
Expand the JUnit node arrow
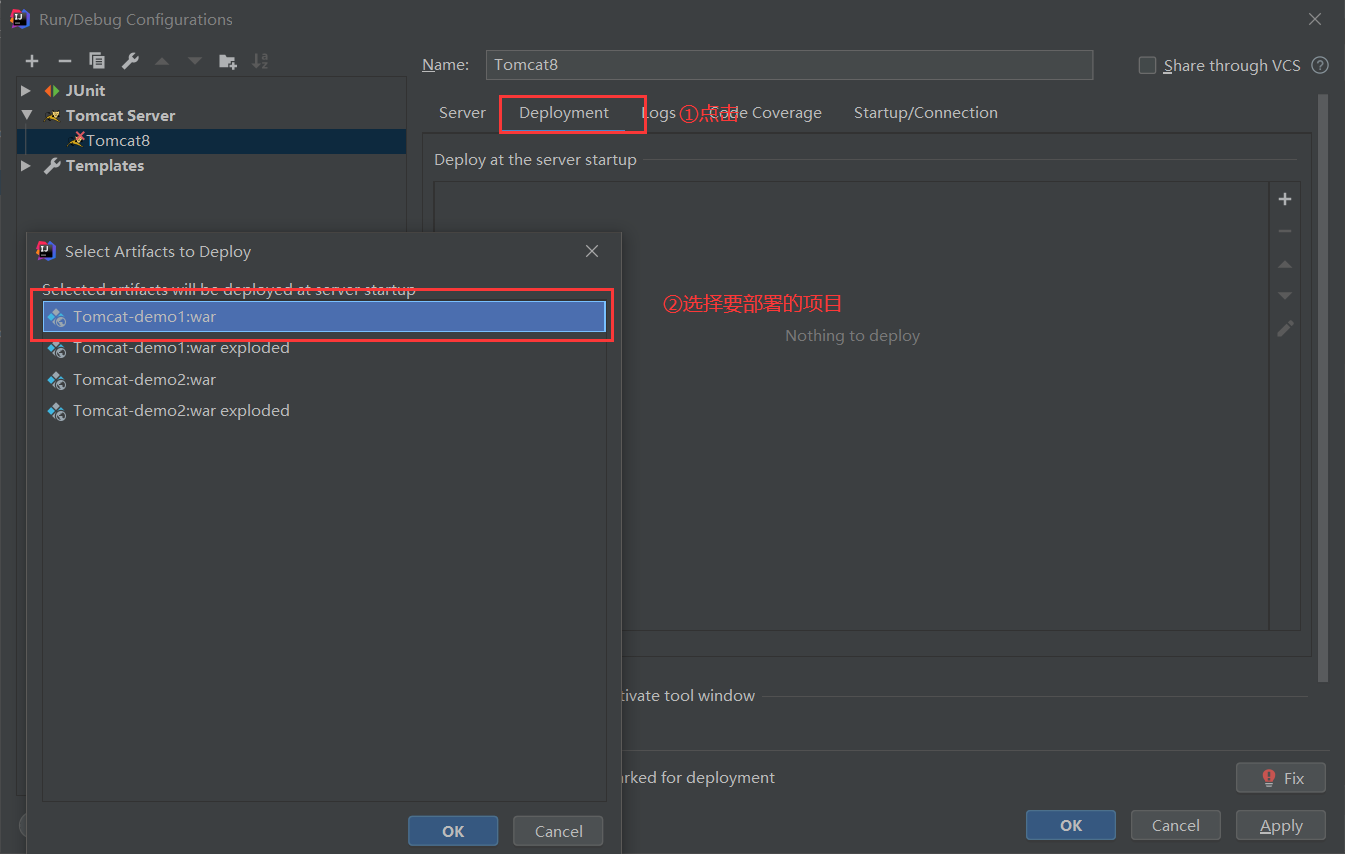click(x=27, y=90)
